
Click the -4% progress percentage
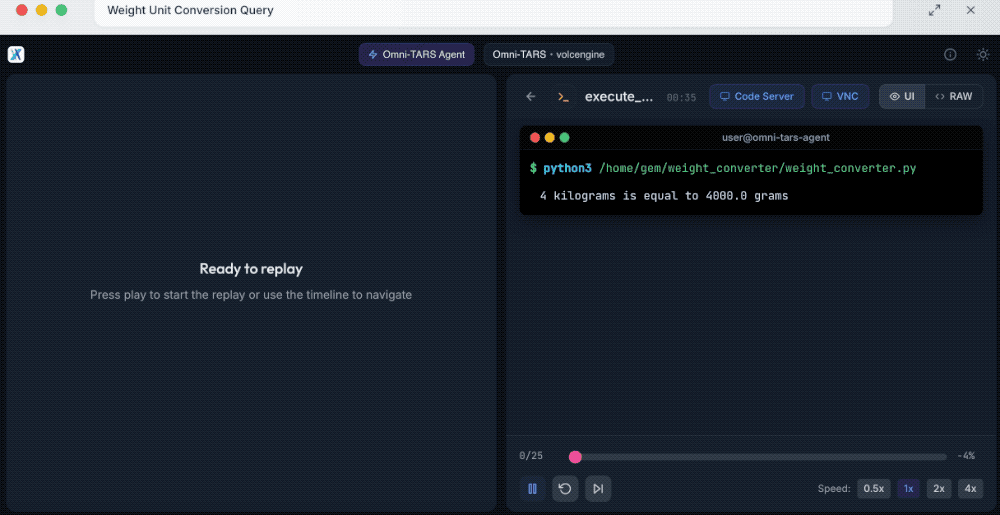pyautogui.click(x=966, y=456)
